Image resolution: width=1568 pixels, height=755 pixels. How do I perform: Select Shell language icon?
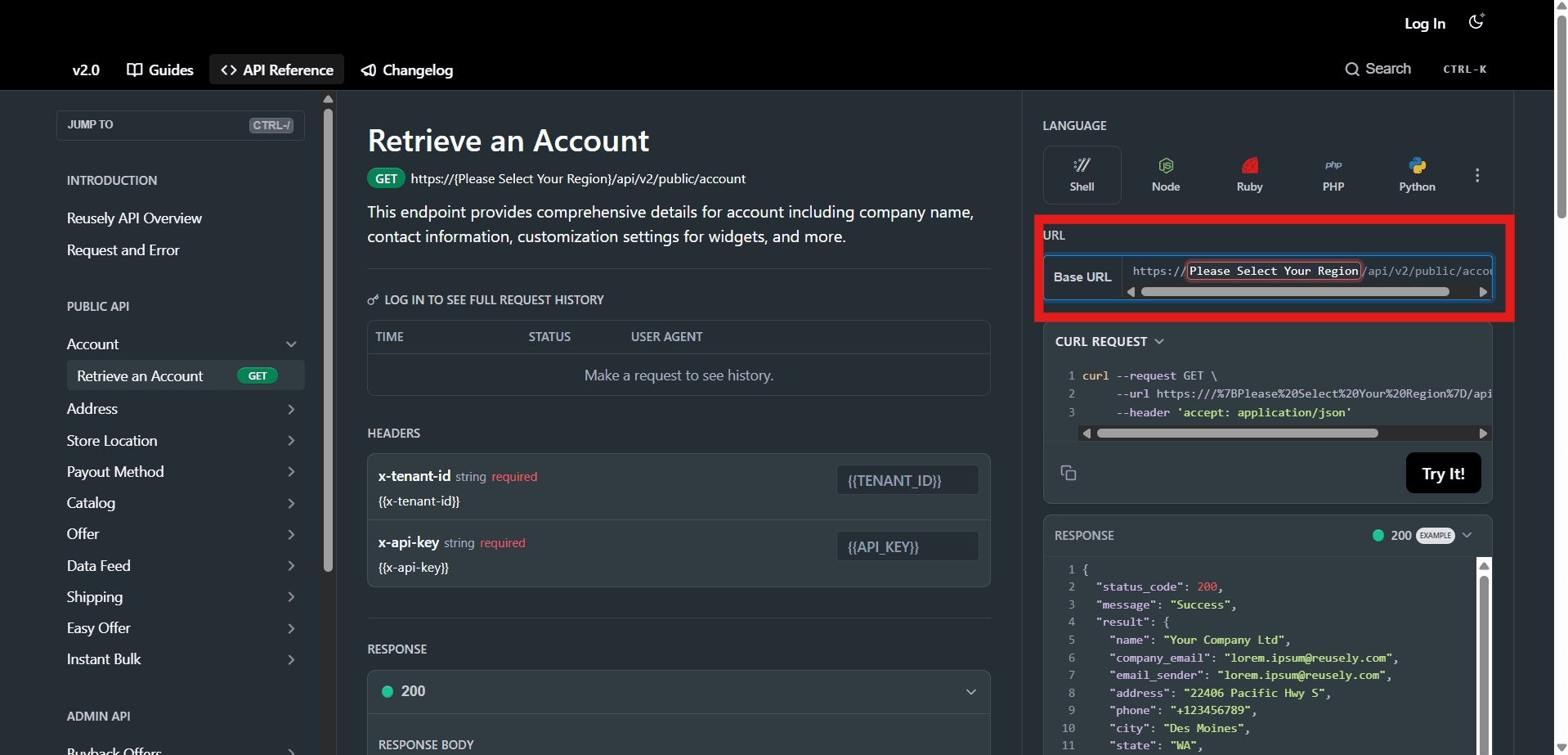pyautogui.click(x=1082, y=165)
